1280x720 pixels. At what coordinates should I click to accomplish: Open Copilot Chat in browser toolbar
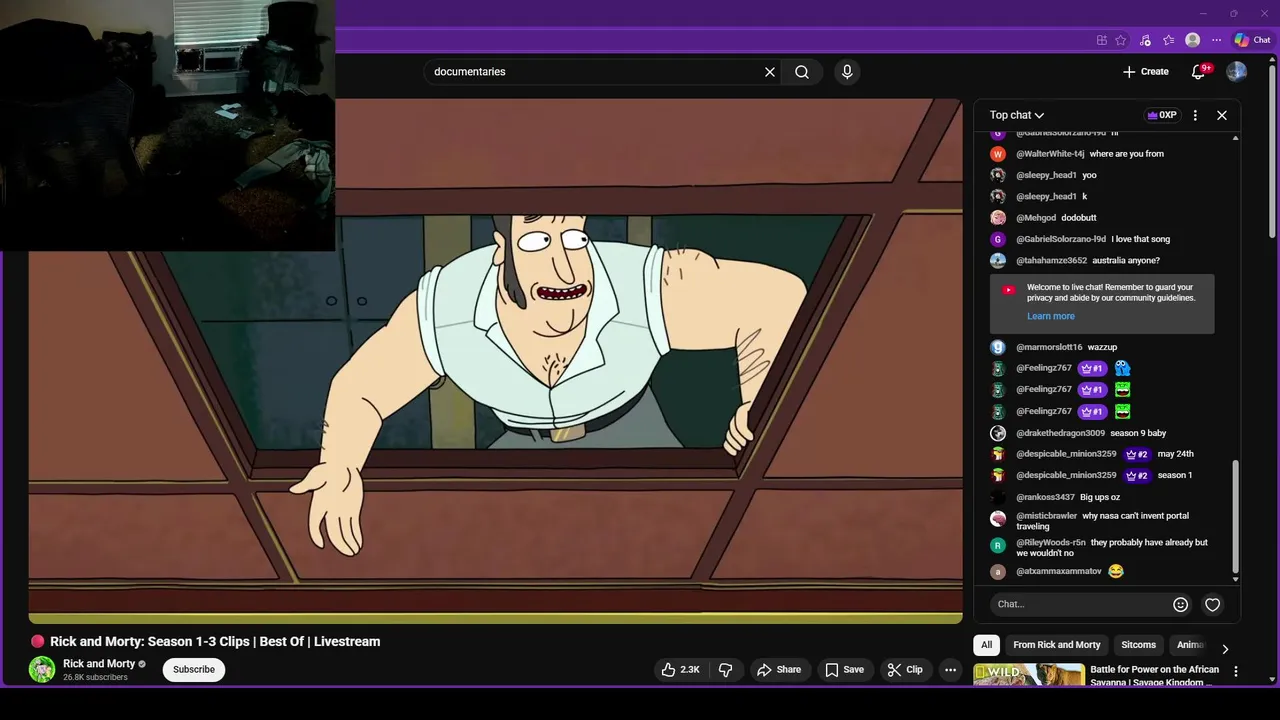[x=1252, y=40]
